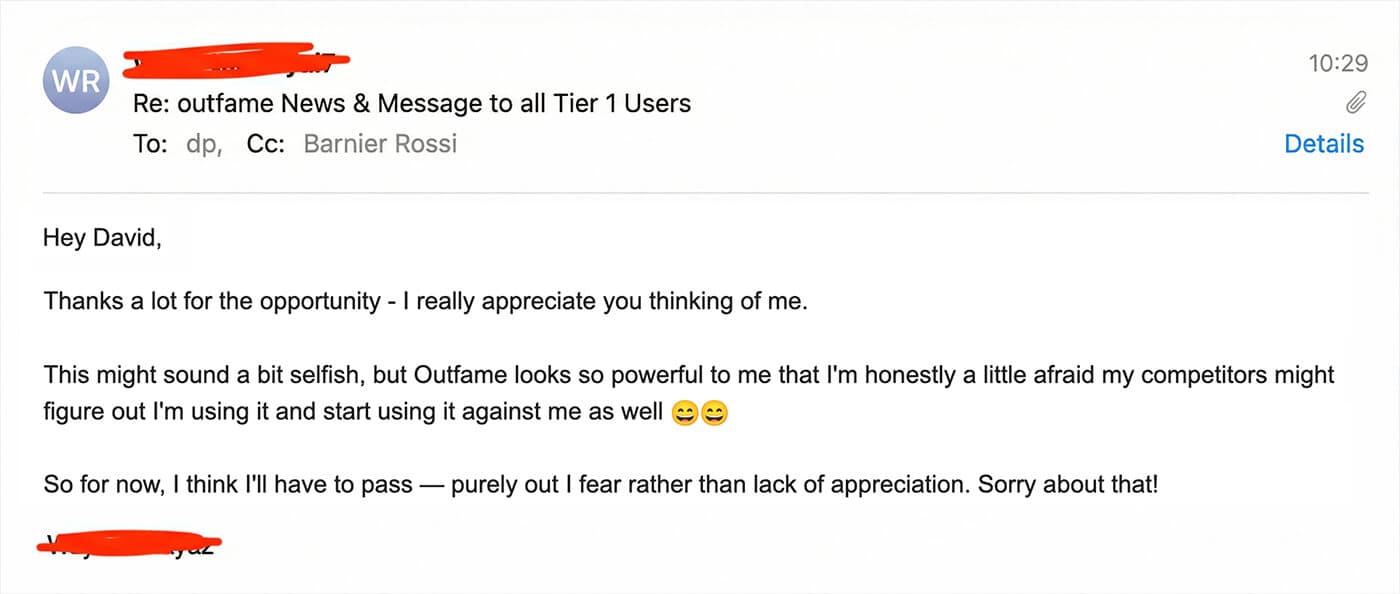The image size is (1400, 594).
Task: Click 'Barnier Rossi' in the Cc field
Action: point(380,143)
